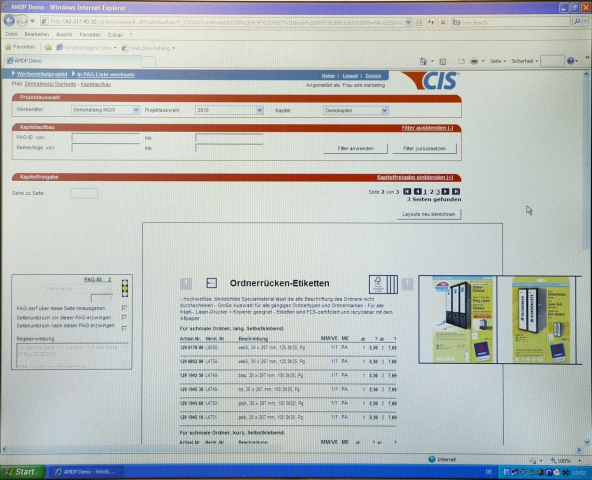The image size is (592, 480).
Task: Click the Home link in header
Action: [328, 76]
